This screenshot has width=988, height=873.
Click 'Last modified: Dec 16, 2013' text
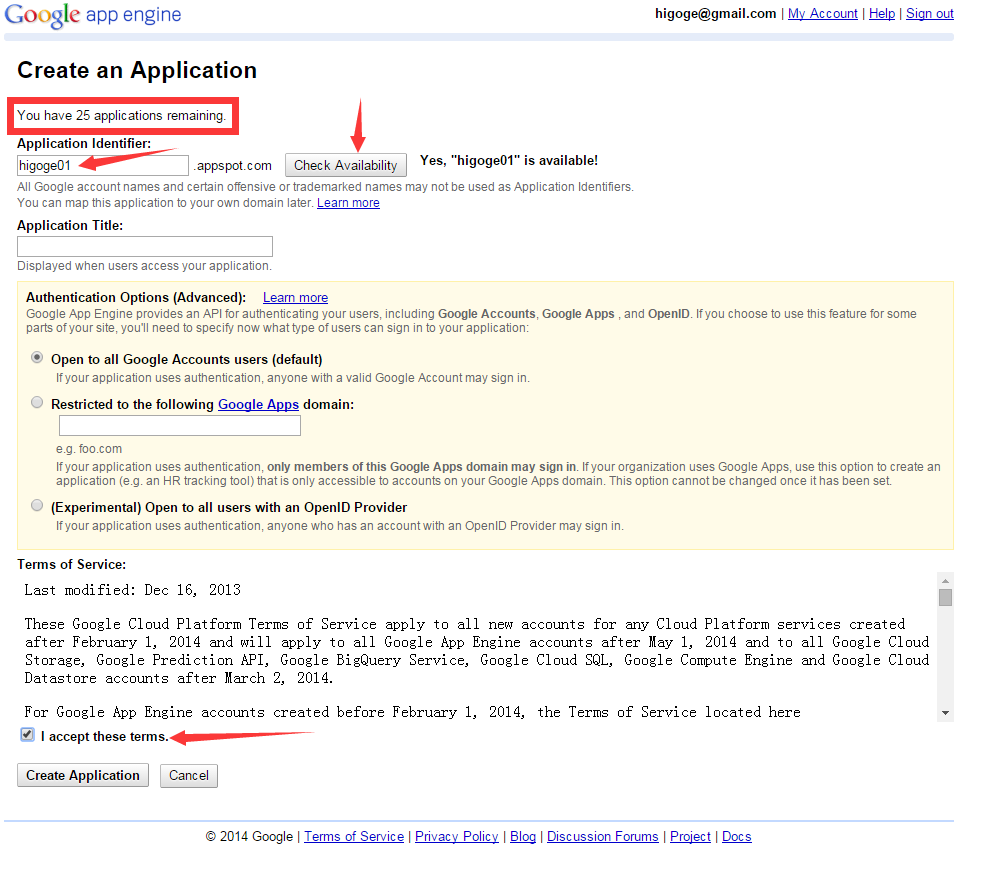pos(132,590)
